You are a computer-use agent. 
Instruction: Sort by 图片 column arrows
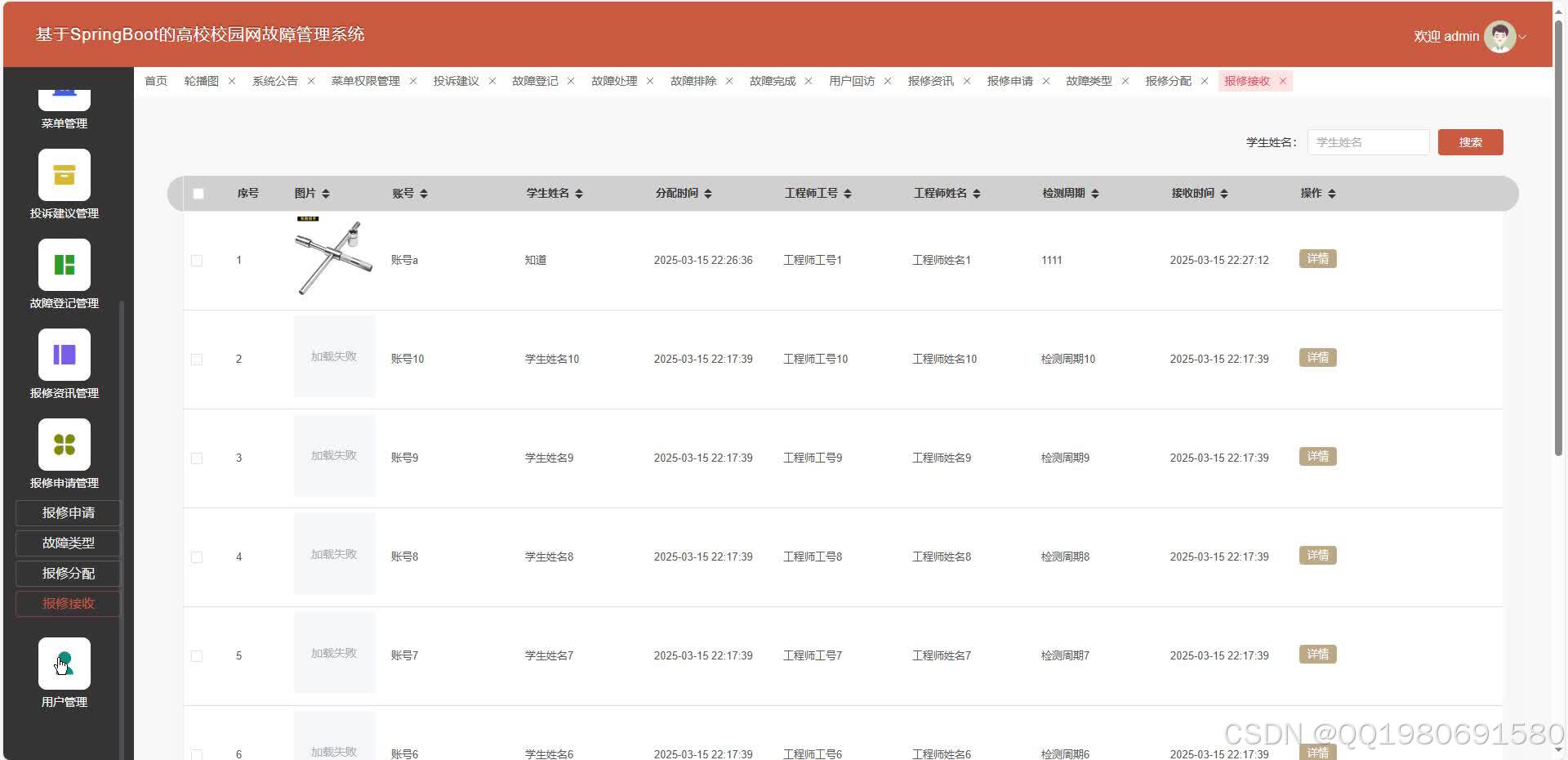326,194
